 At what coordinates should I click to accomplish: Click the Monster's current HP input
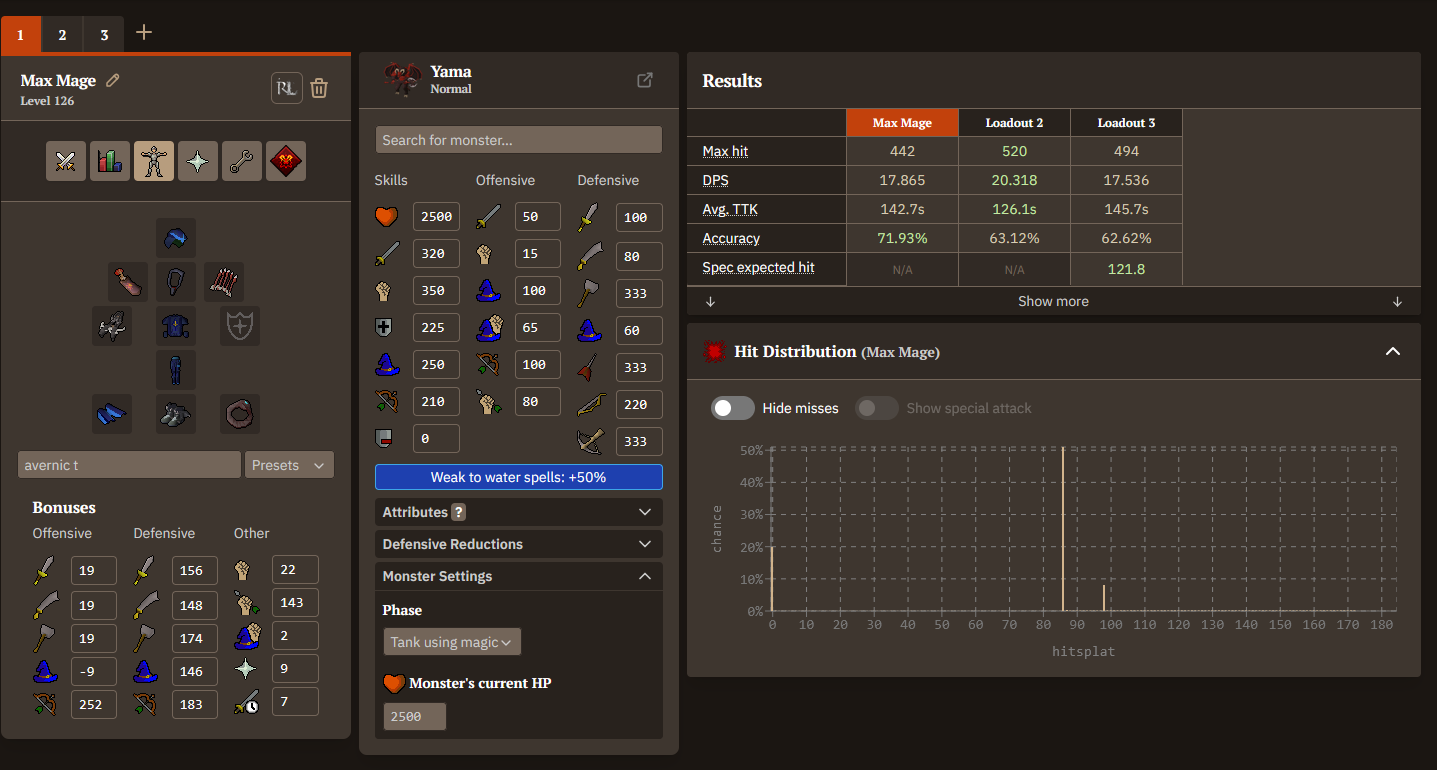point(415,716)
